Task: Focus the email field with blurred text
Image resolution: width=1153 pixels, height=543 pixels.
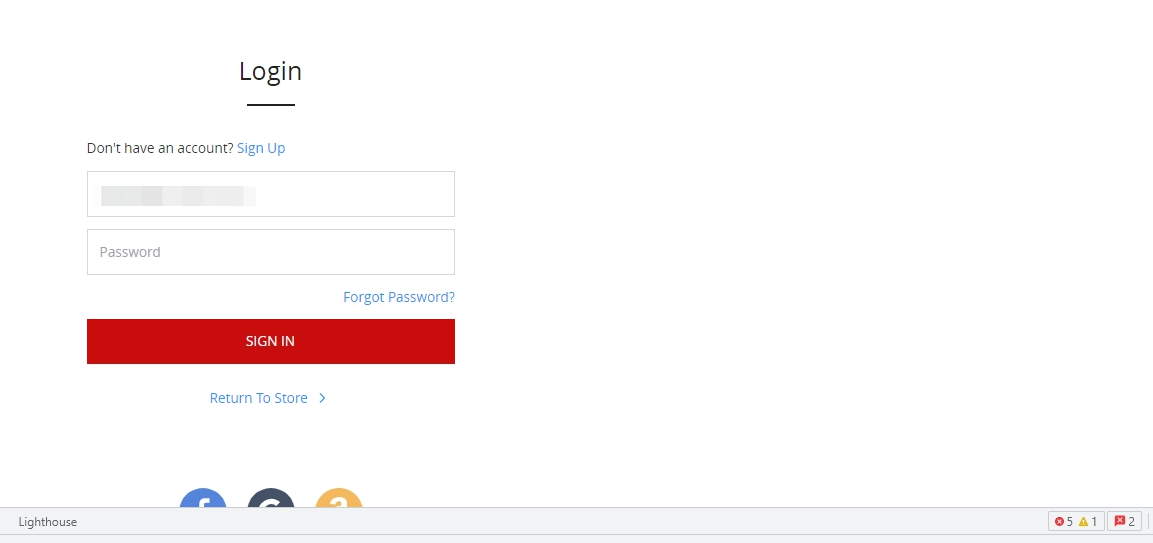Action: pos(271,194)
